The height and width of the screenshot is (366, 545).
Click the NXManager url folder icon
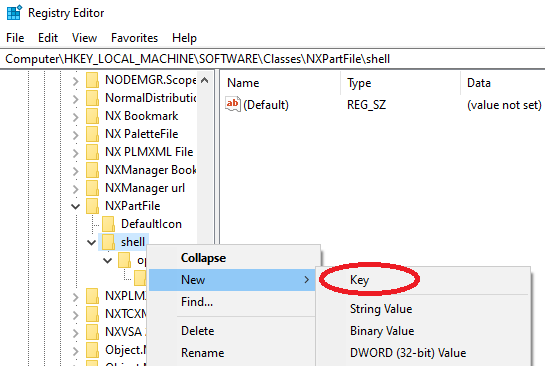click(92, 188)
